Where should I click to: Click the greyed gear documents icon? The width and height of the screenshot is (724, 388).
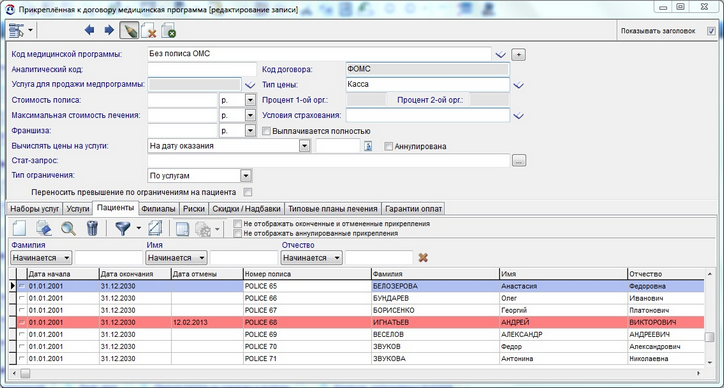pyautogui.click(x=203, y=228)
